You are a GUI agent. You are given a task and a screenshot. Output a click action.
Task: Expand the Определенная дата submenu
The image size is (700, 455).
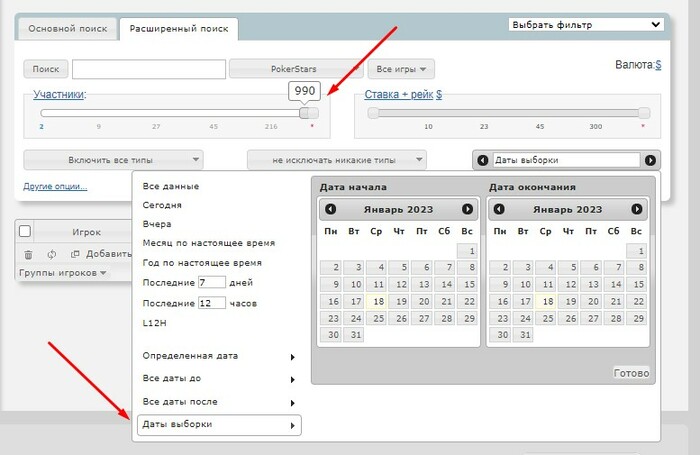point(219,356)
